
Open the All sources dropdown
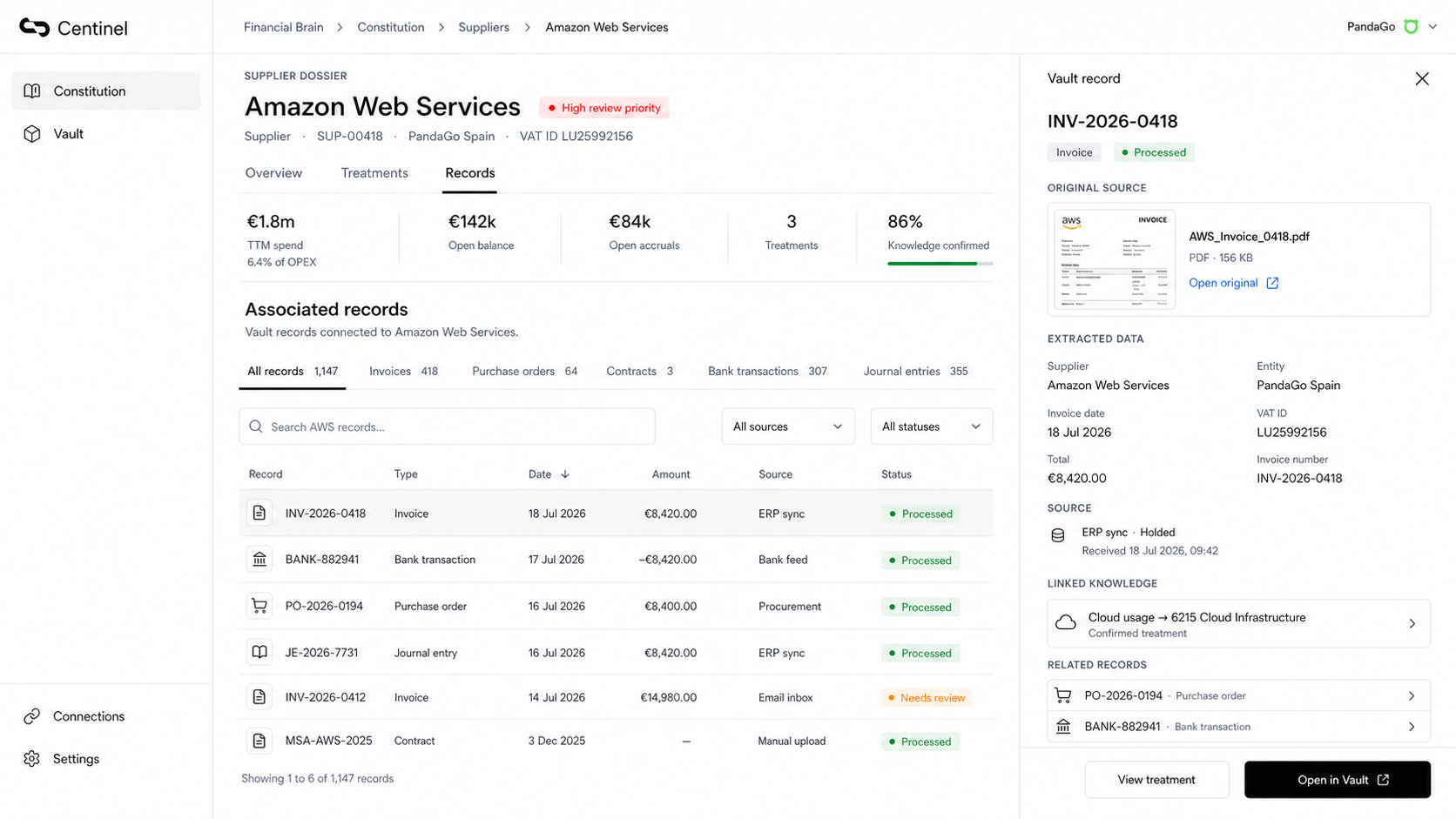point(788,426)
